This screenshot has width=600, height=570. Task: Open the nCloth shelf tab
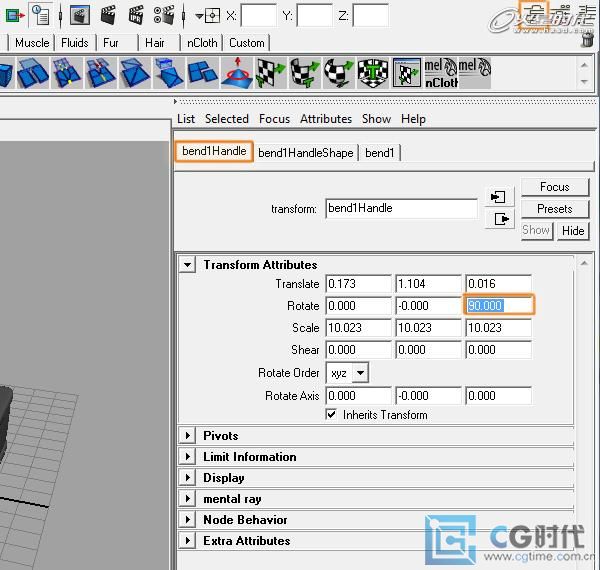tap(202, 42)
